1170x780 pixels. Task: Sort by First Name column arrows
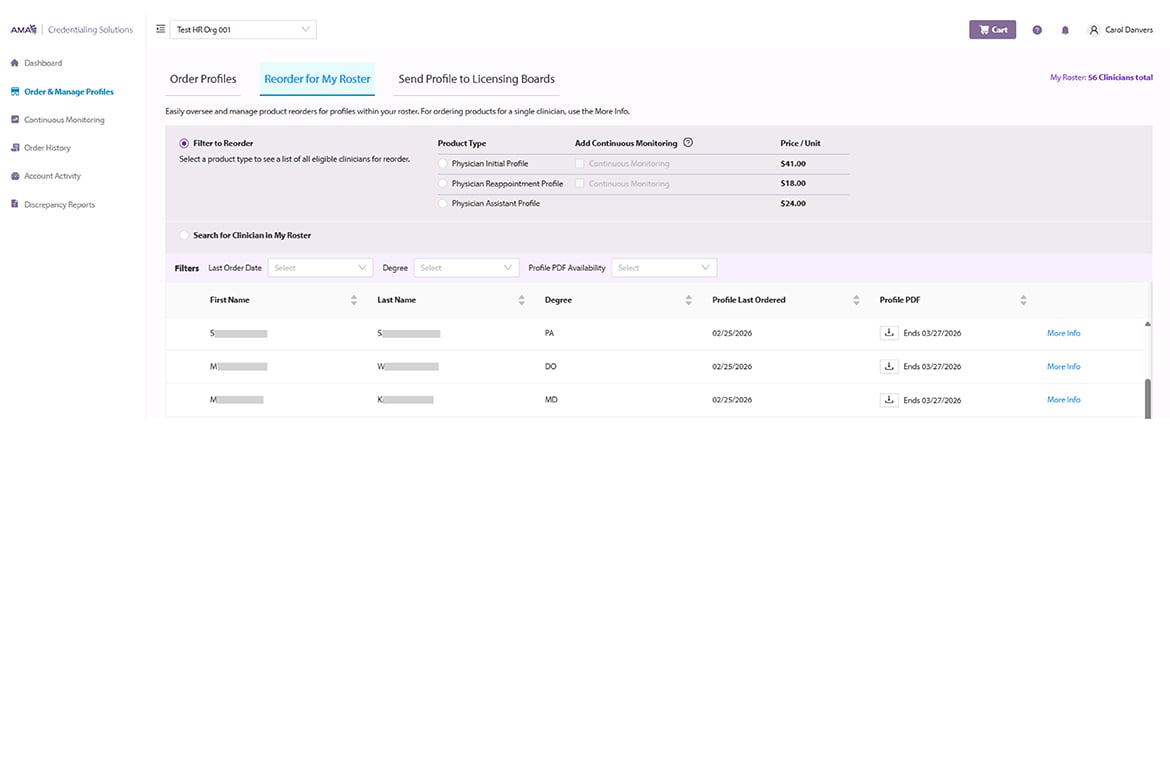pyautogui.click(x=354, y=300)
